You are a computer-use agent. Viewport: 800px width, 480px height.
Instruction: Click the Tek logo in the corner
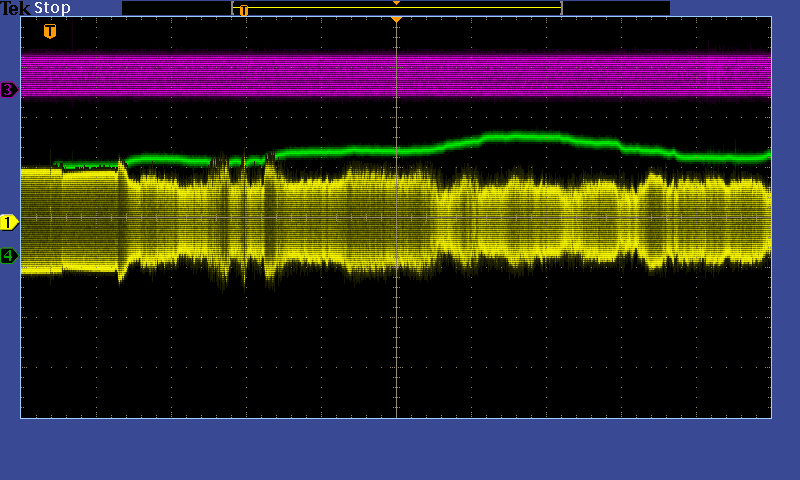pyautogui.click(x=15, y=8)
